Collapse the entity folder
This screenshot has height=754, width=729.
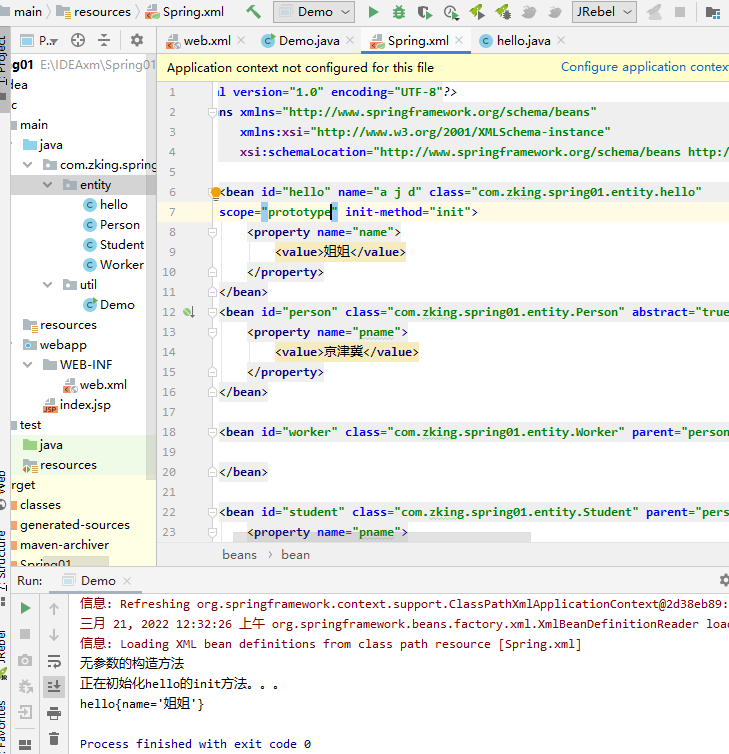click(48, 185)
